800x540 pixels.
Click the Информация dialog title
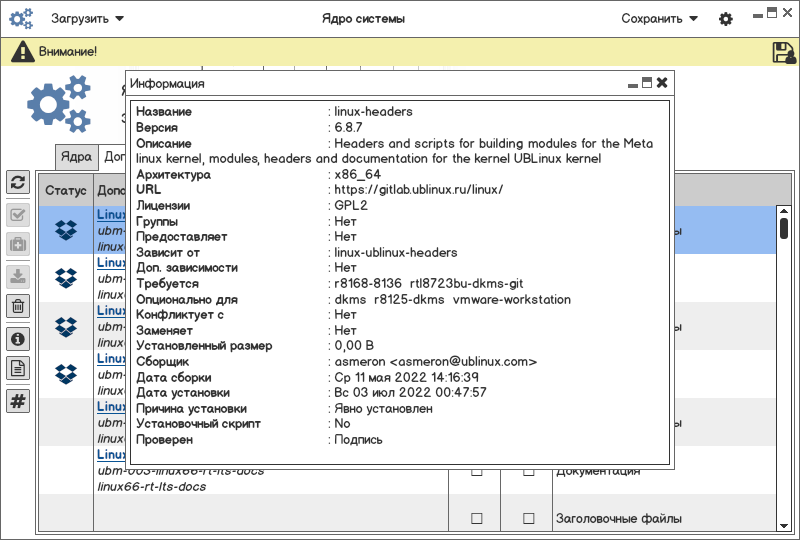[167, 83]
